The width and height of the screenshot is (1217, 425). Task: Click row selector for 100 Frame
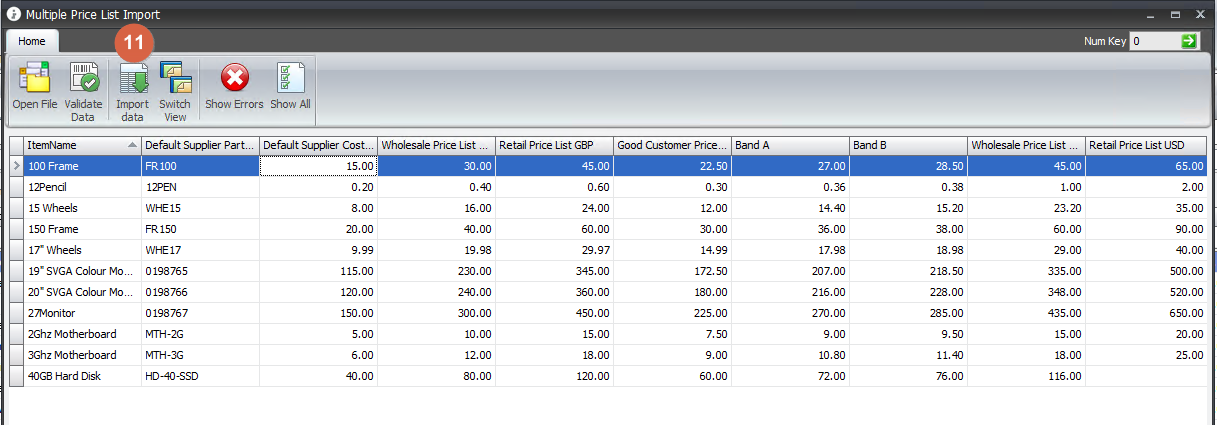[15, 166]
